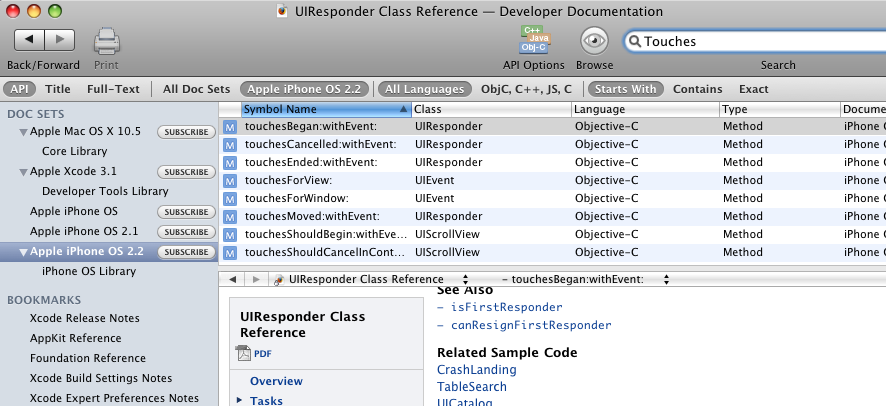The width and height of the screenshot is (886, 406).
Task: Click the M icon beside touchesShouldBegin:withEvent
Action: [229, 235]
